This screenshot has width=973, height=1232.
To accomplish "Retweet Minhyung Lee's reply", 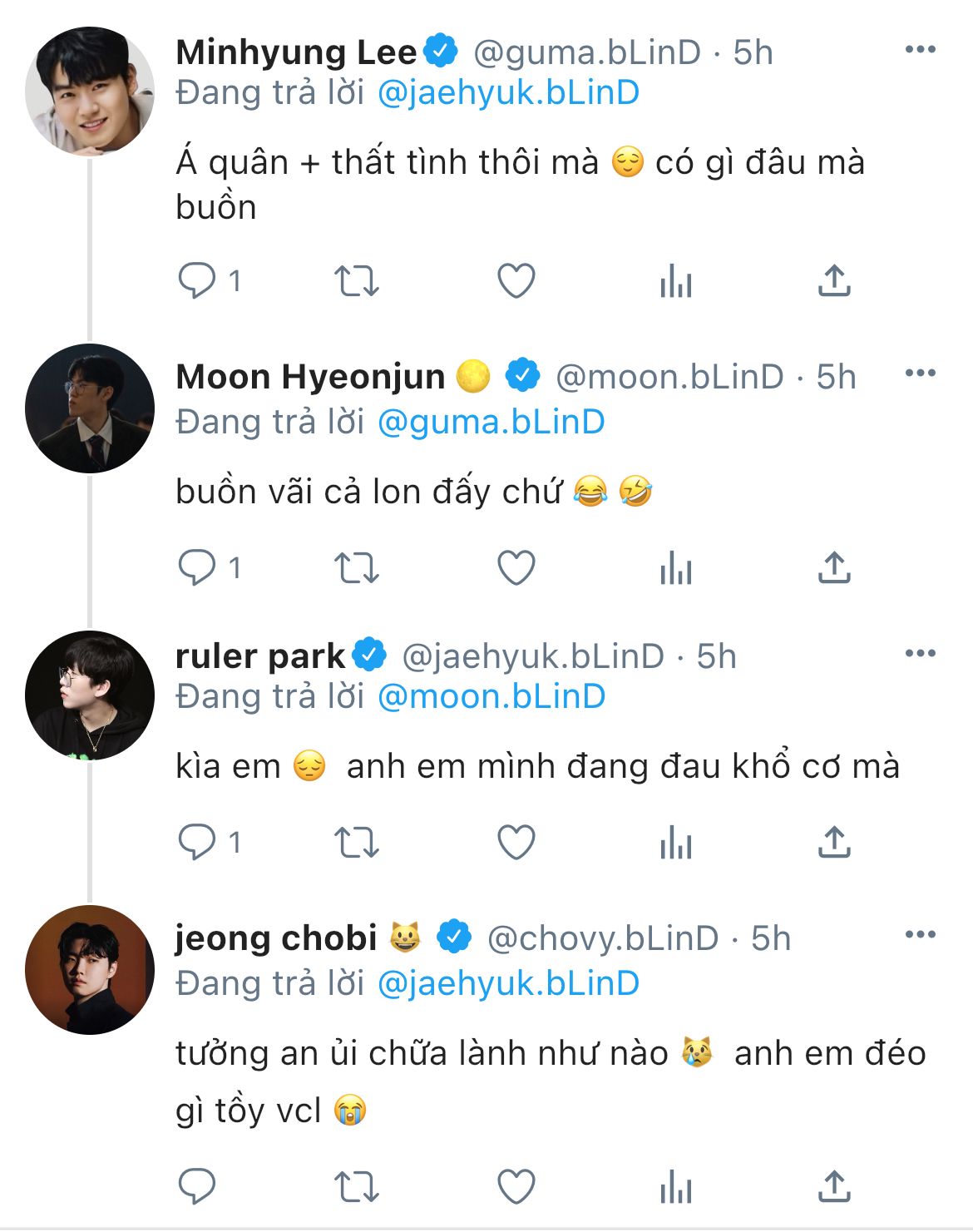I will (x=356, y=281).
